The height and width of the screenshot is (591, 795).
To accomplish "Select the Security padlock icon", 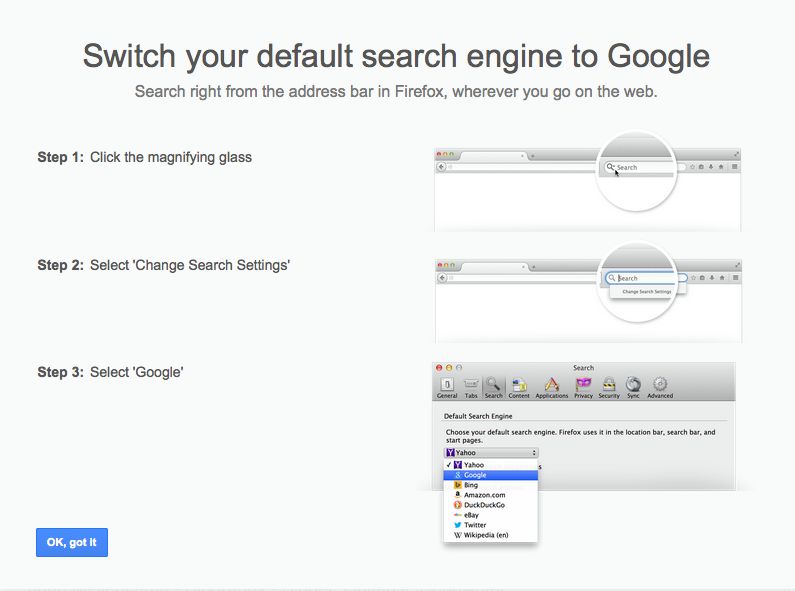I will coord(609,385).
